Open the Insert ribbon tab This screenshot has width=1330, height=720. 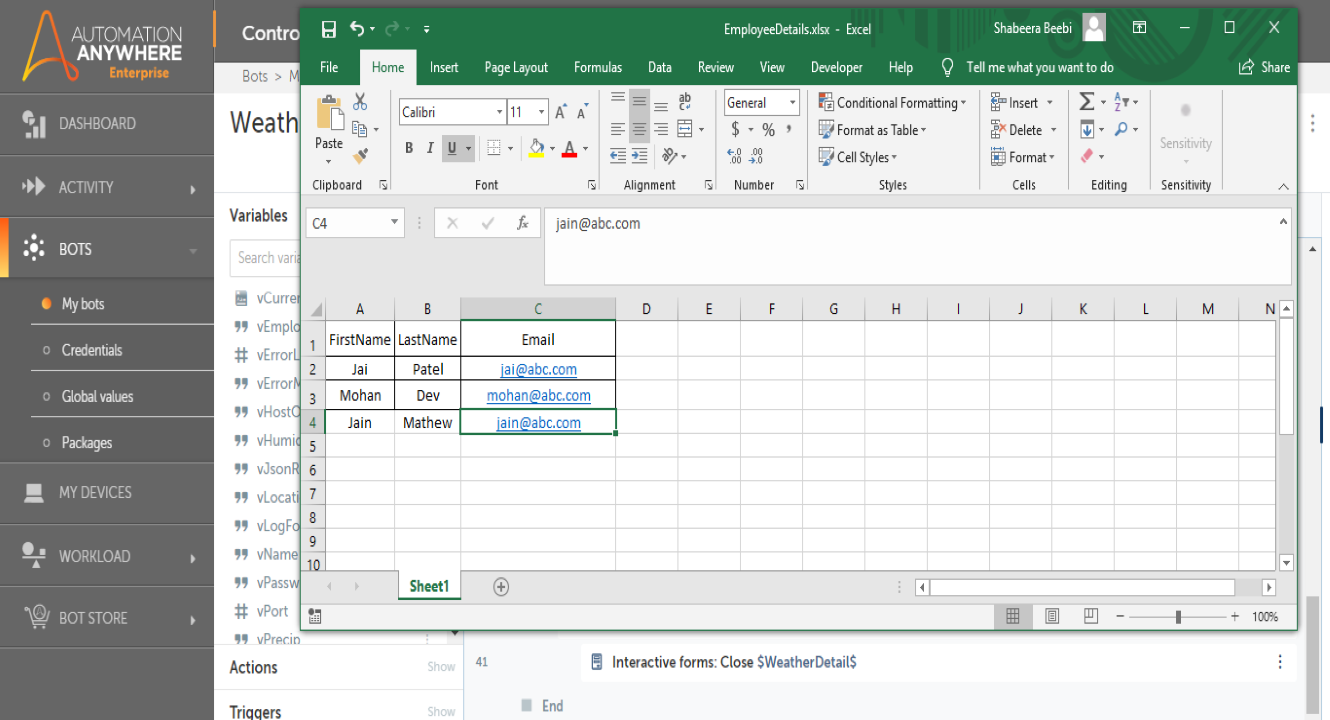[444, 67]
